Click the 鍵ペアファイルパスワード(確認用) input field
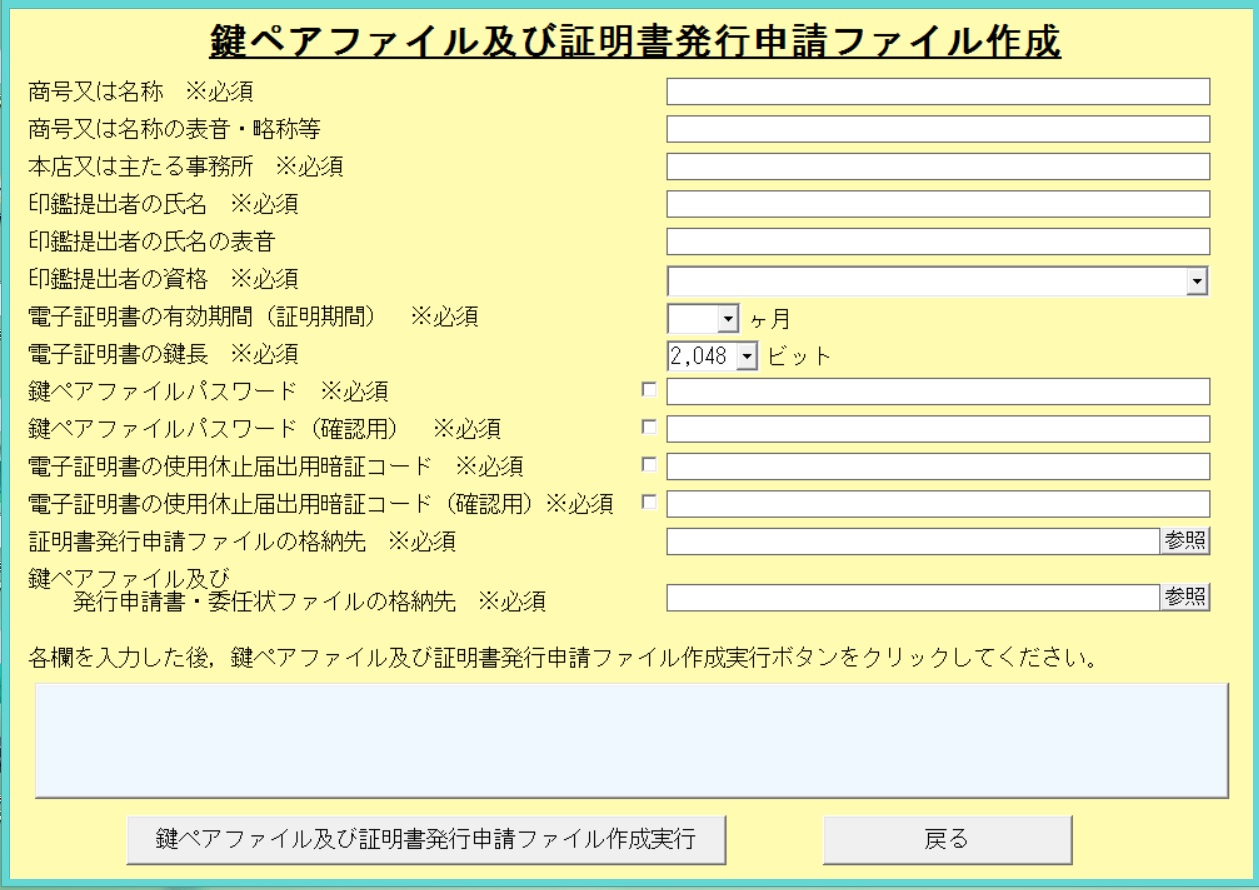The image size is (1259, 890). point(938,429)
